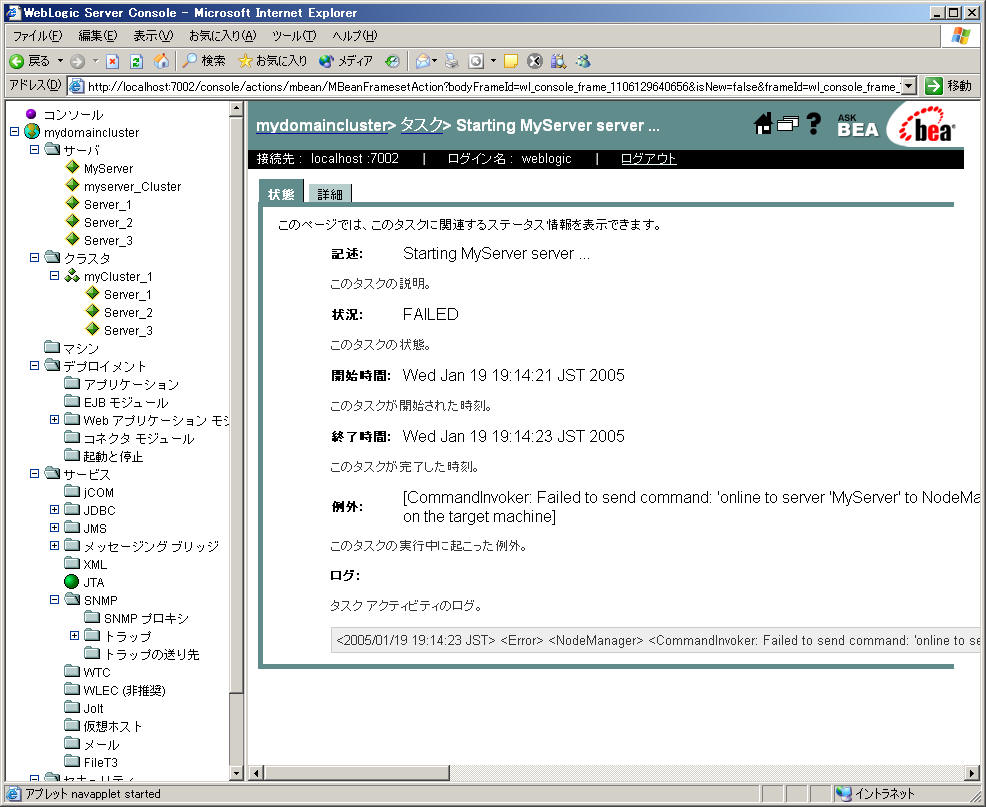This screenshot has width=986, height=807.
Task: Click the IE Refresh toolbar icon
Action: tap(136, 61)
